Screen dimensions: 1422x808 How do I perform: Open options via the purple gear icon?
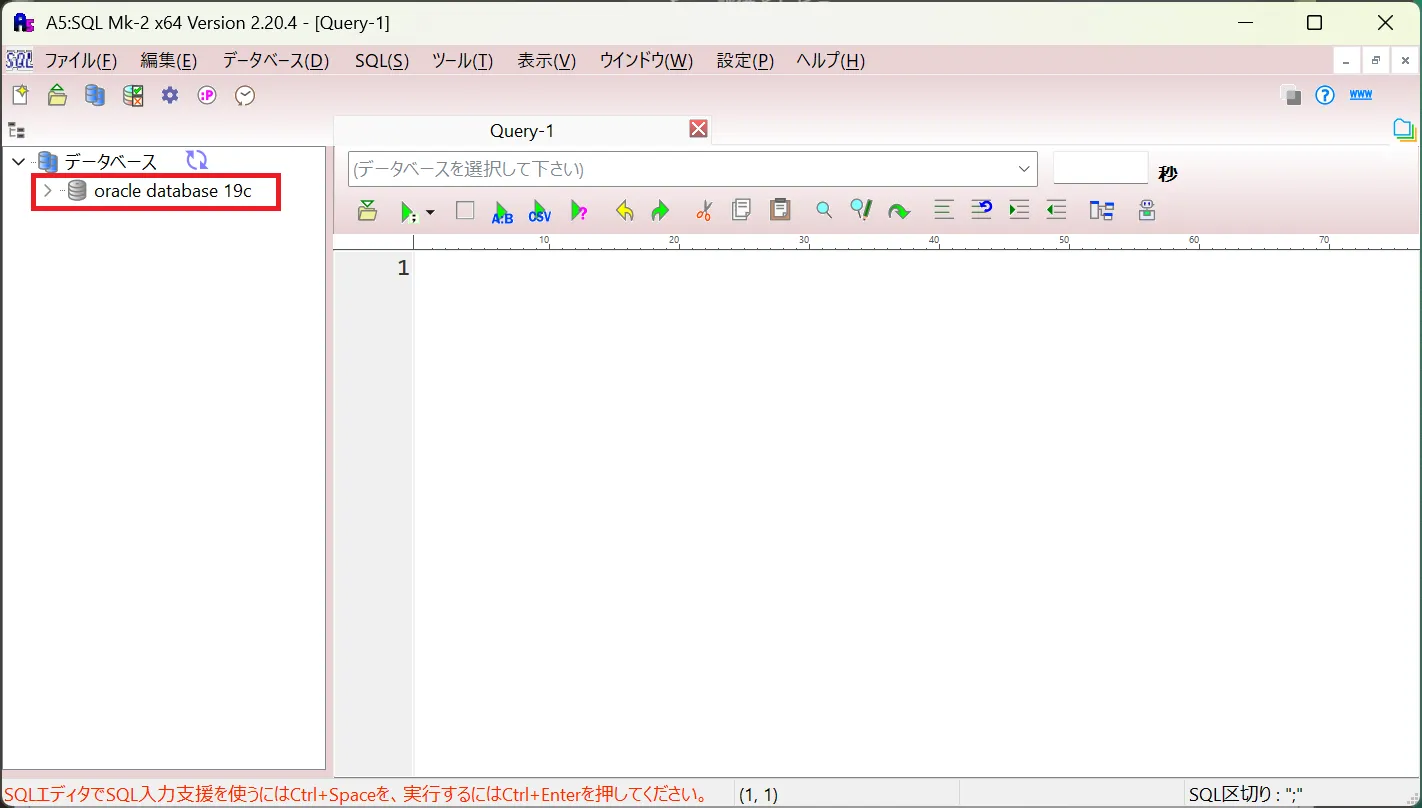coord(170,95)
